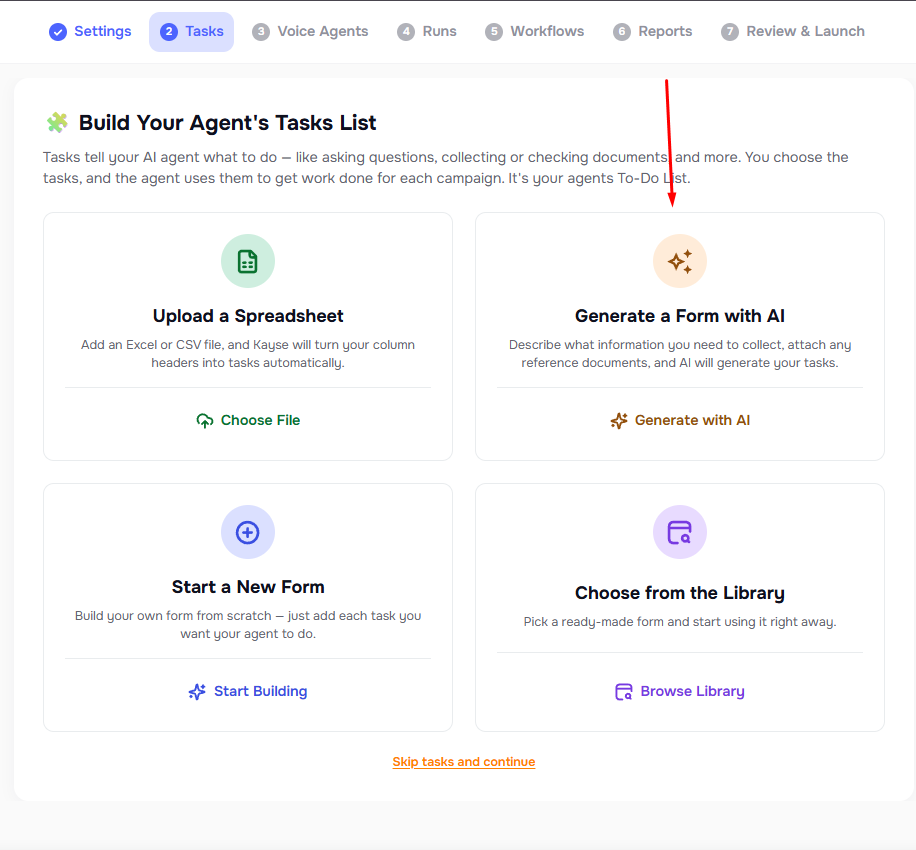Click the Skip tasks and continue link
The height and width of the screenshot is (850, 916).
click(463, 761)
